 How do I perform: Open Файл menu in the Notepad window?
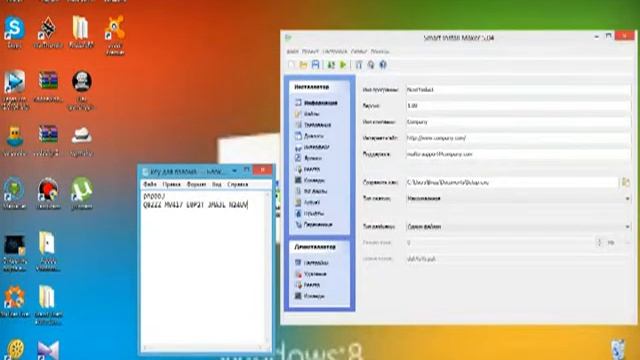(x=150, y=184)
